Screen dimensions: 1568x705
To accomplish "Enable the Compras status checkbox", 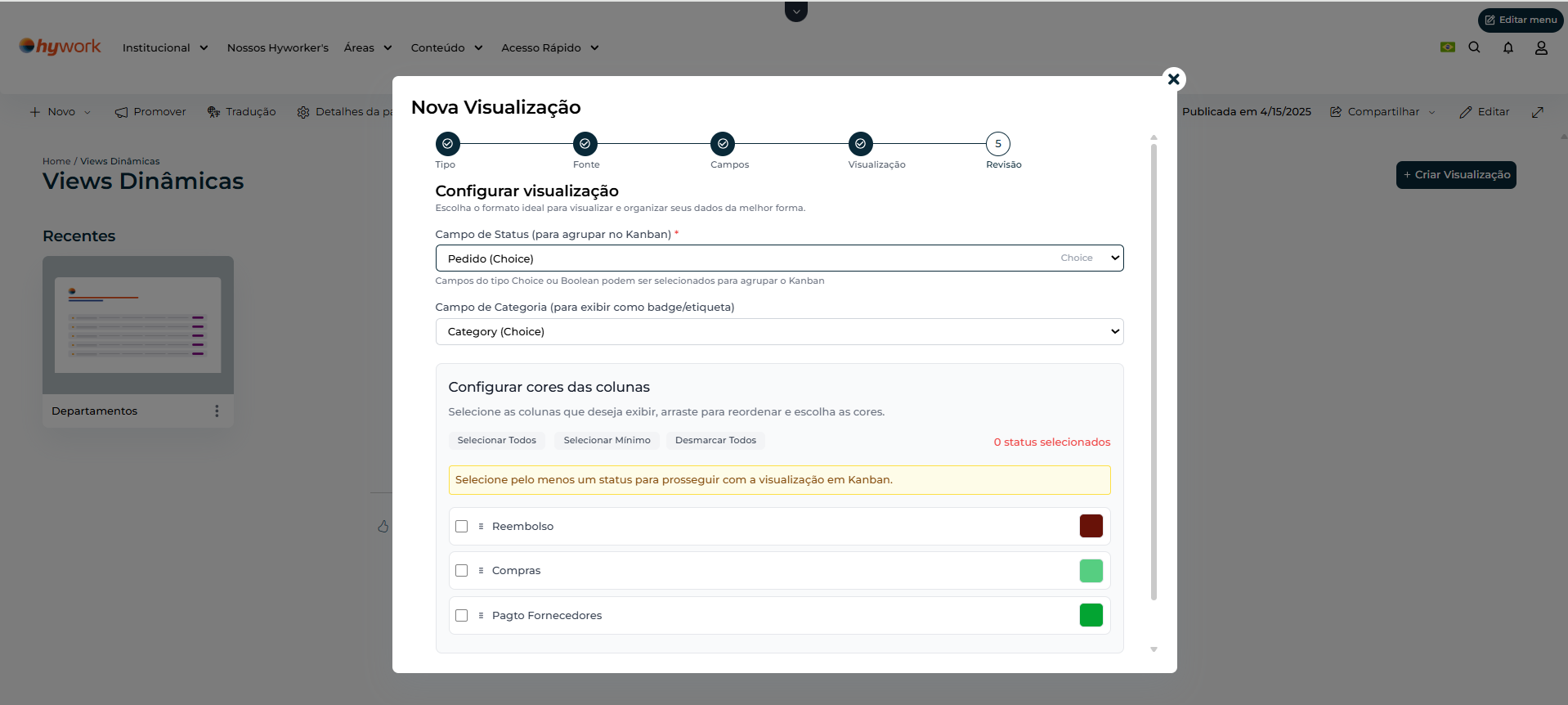I will 462,571.
